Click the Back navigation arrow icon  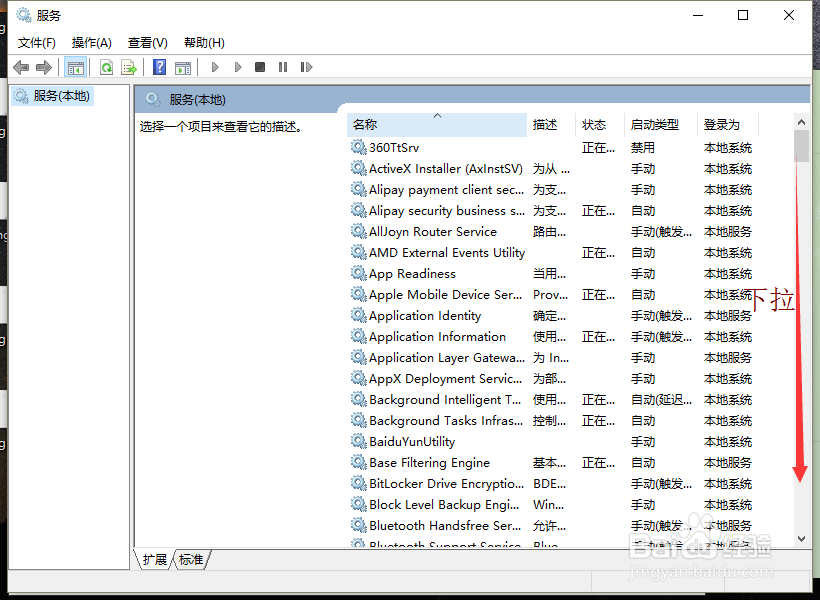pos(21,67)
